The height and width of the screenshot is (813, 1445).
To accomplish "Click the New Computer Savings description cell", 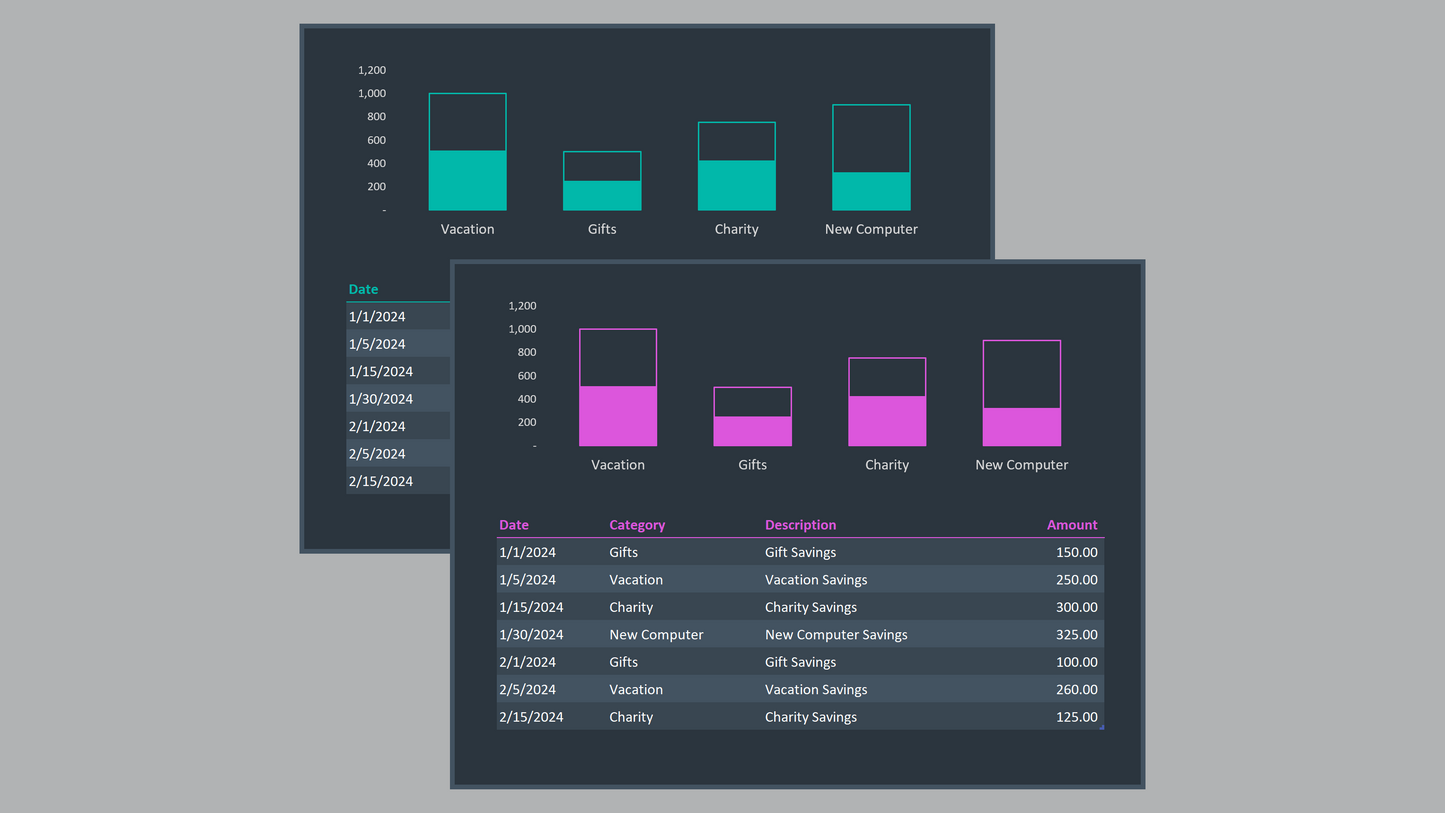I will click(836, 635).
